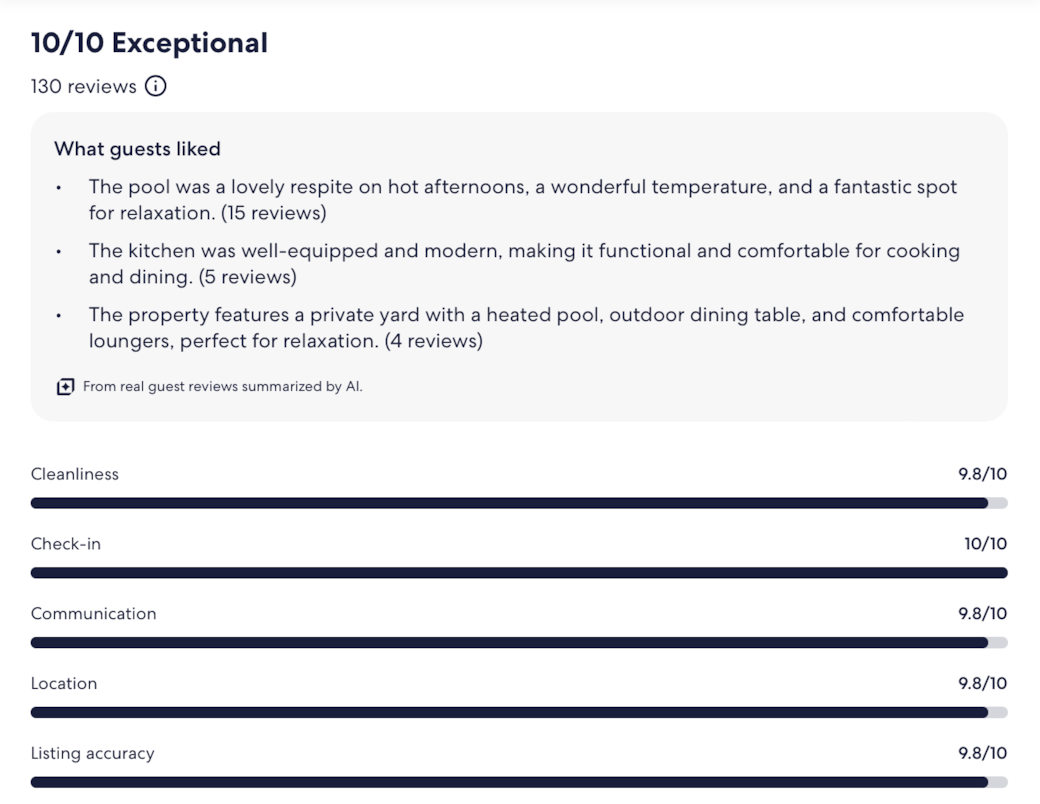Viewport: 1040px width, 804px height.
Task: Click the Listing accuracy rating bar
Action: (519, 783)
